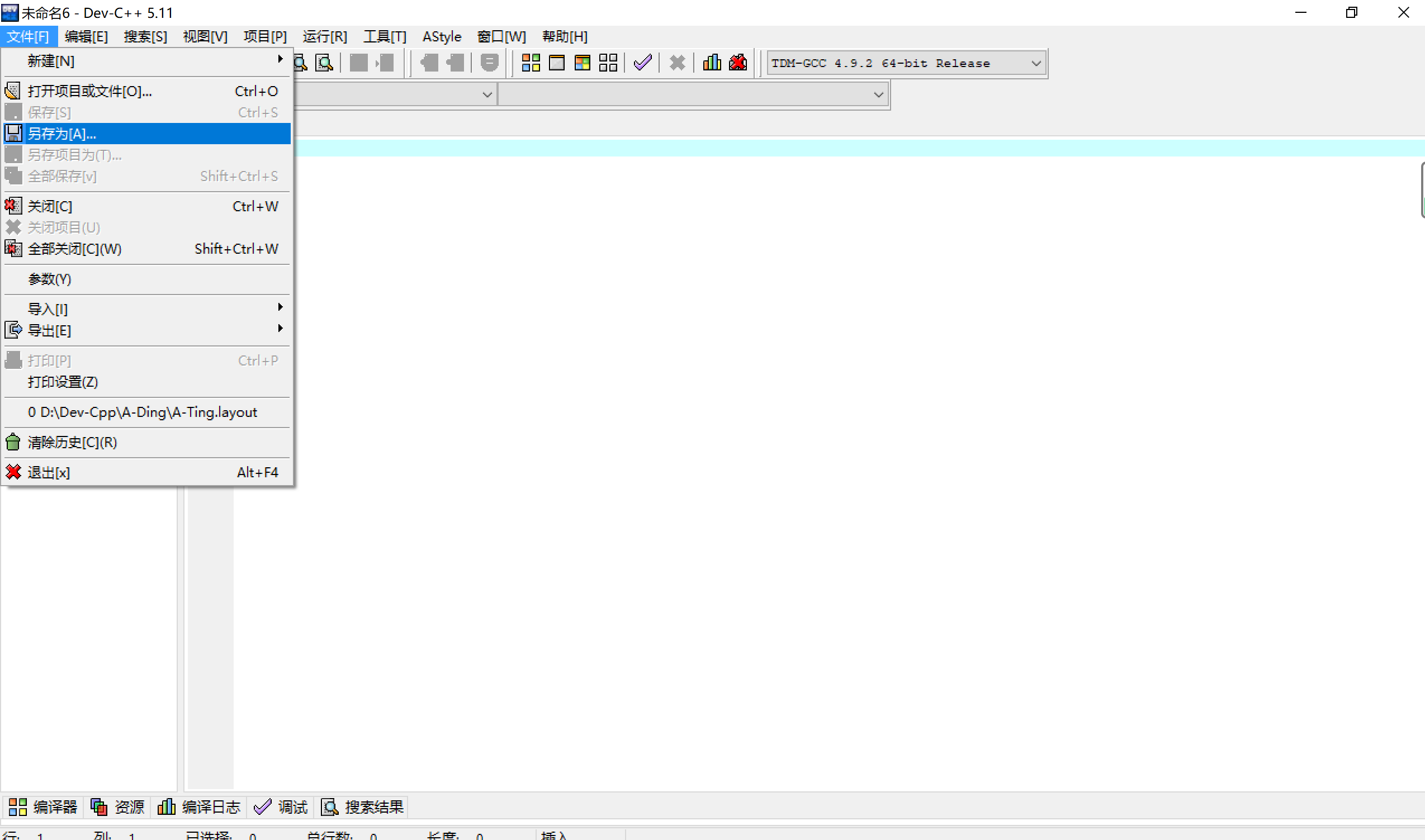This screenshot has width=1425, height=840.
Task: Click the Run window icon in toolbar
Action: click(556, 62)
